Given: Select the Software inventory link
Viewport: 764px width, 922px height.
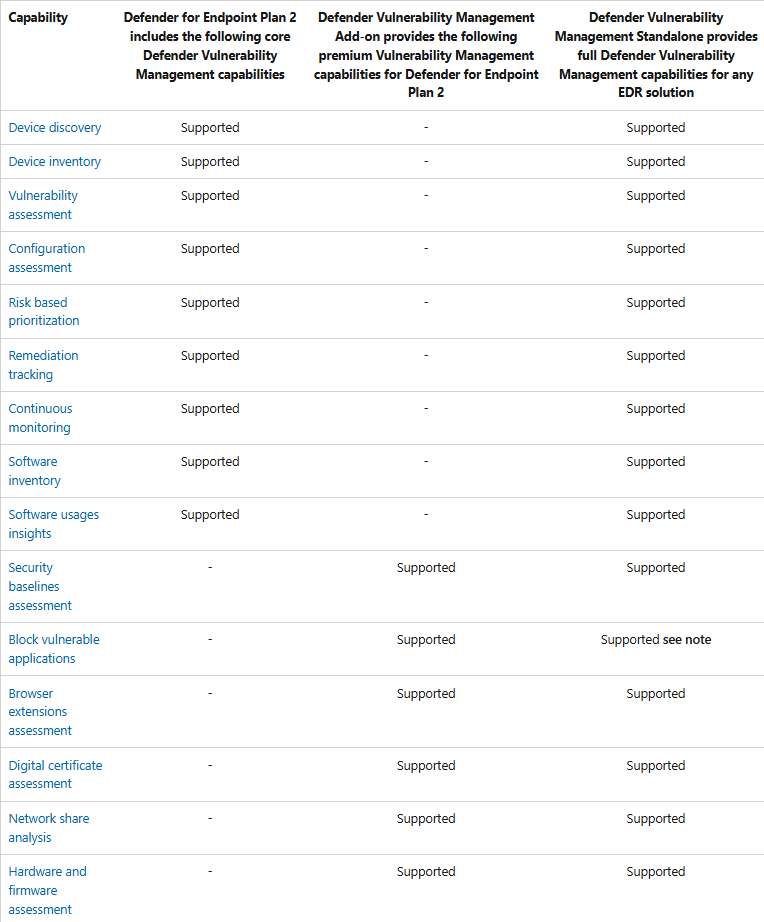Looking at the screenshot, I should pyautogui.click(x=35, y=471).
